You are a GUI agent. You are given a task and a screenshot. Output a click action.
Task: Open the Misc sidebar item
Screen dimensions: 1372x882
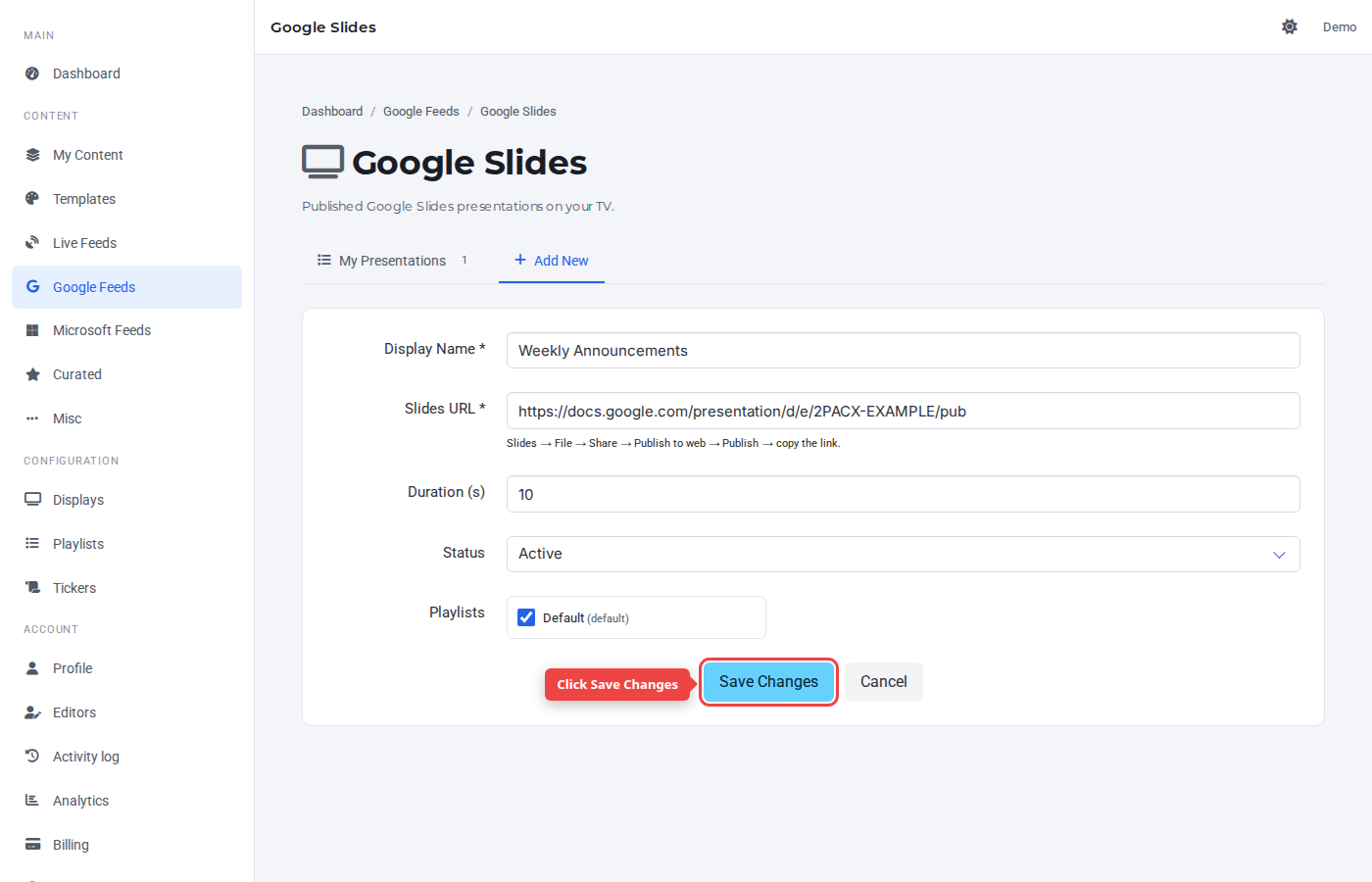click(x=126, y=418)
